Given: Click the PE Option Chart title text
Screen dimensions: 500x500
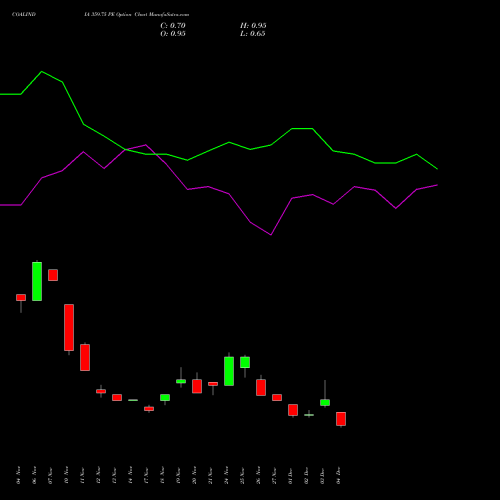Looking at the screenshot, I should (136, 15).
